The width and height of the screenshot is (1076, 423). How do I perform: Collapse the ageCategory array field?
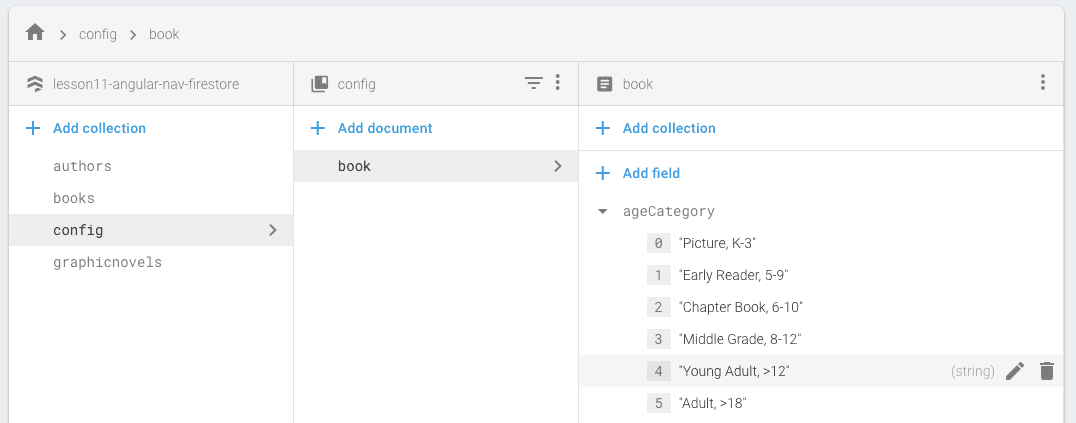[x=602, y=212]
